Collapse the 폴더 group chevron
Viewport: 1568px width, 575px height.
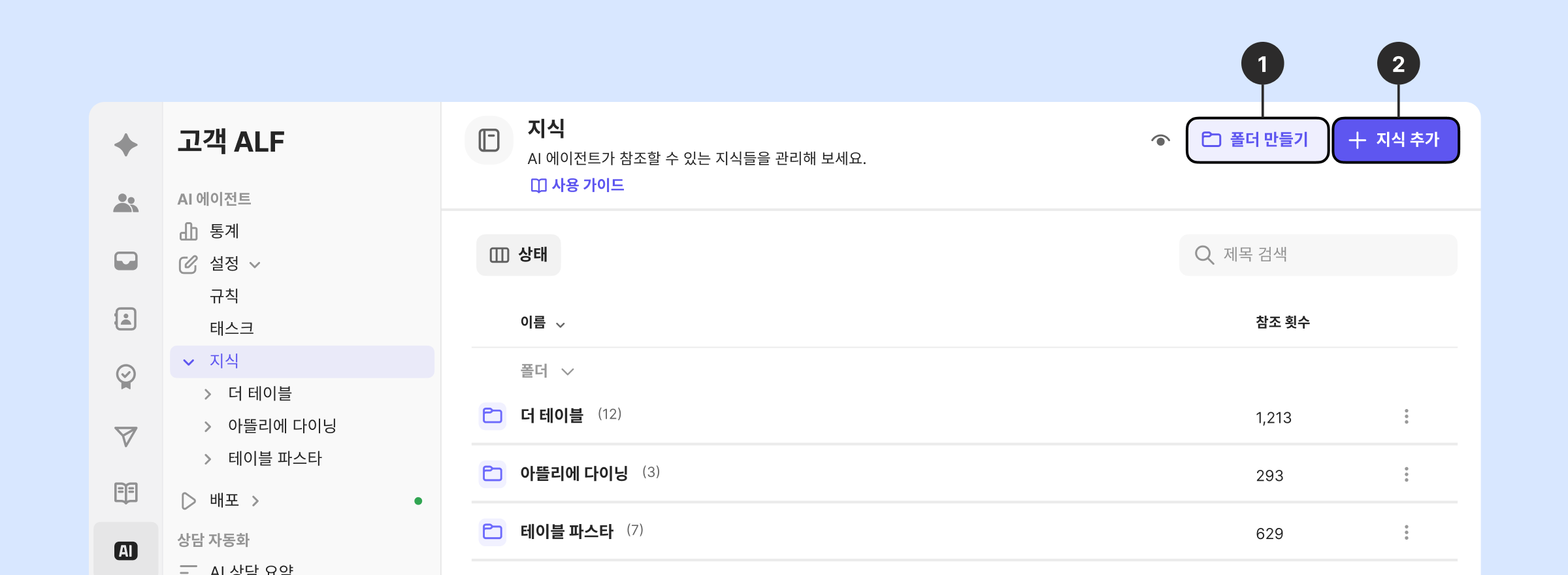tap(567, 372)
